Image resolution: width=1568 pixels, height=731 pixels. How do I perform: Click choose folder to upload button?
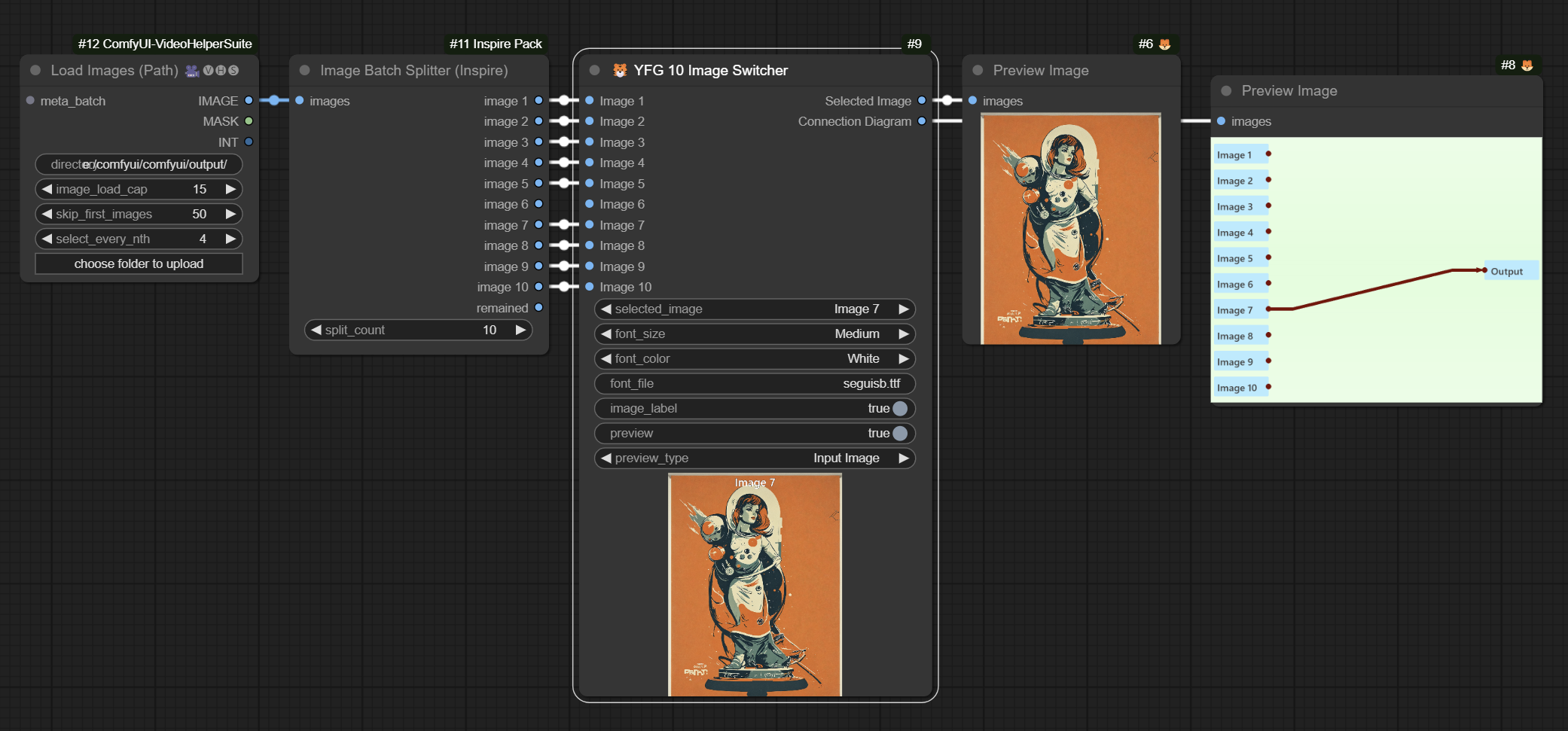(x=139, y=263)
